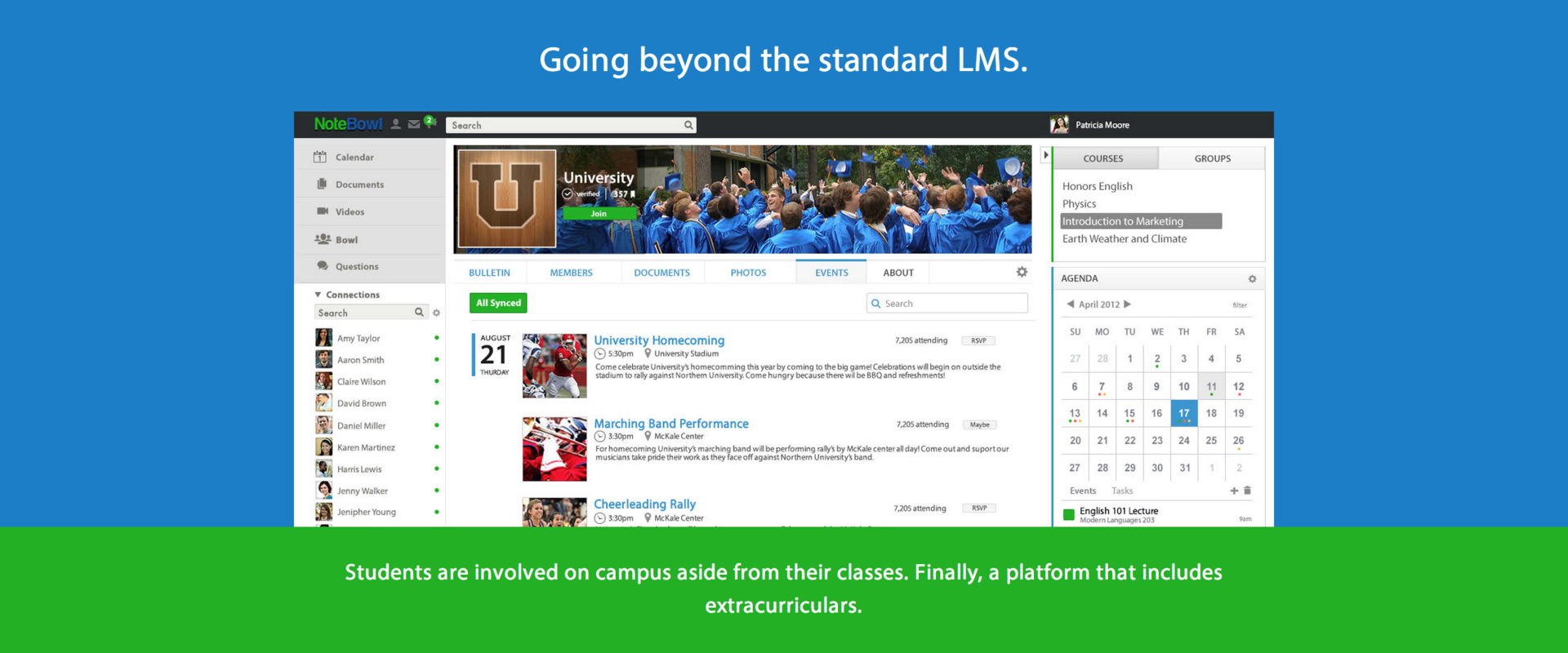
Task: Collapse the Connections section triangle
Action: coord(318,295)
